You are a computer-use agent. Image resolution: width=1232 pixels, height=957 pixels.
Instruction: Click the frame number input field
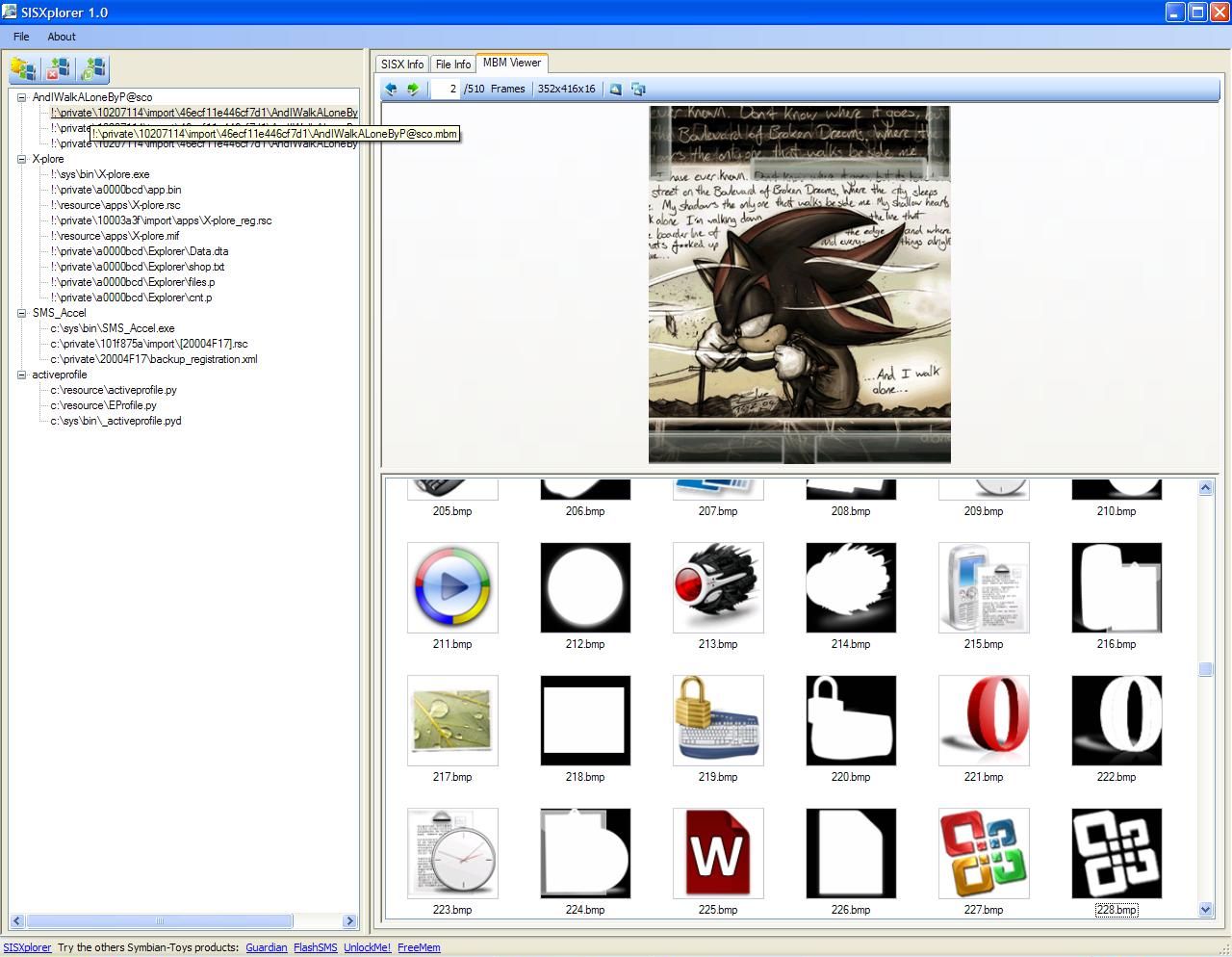(x=444, y=89)
